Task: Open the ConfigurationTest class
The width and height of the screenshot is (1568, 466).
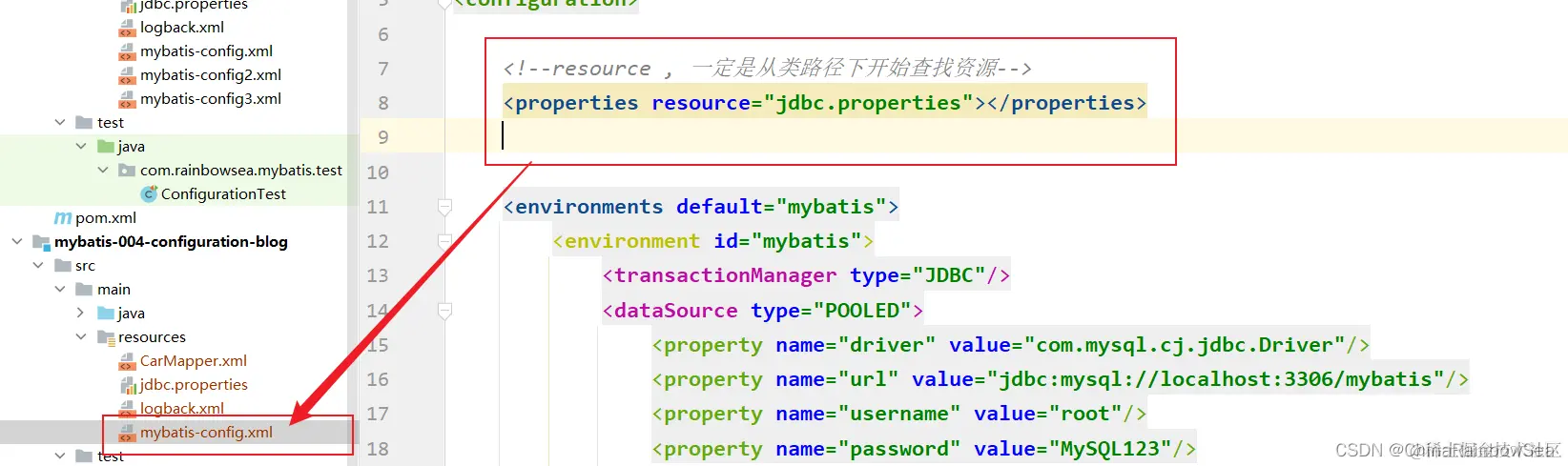Action: coord(223,194)
